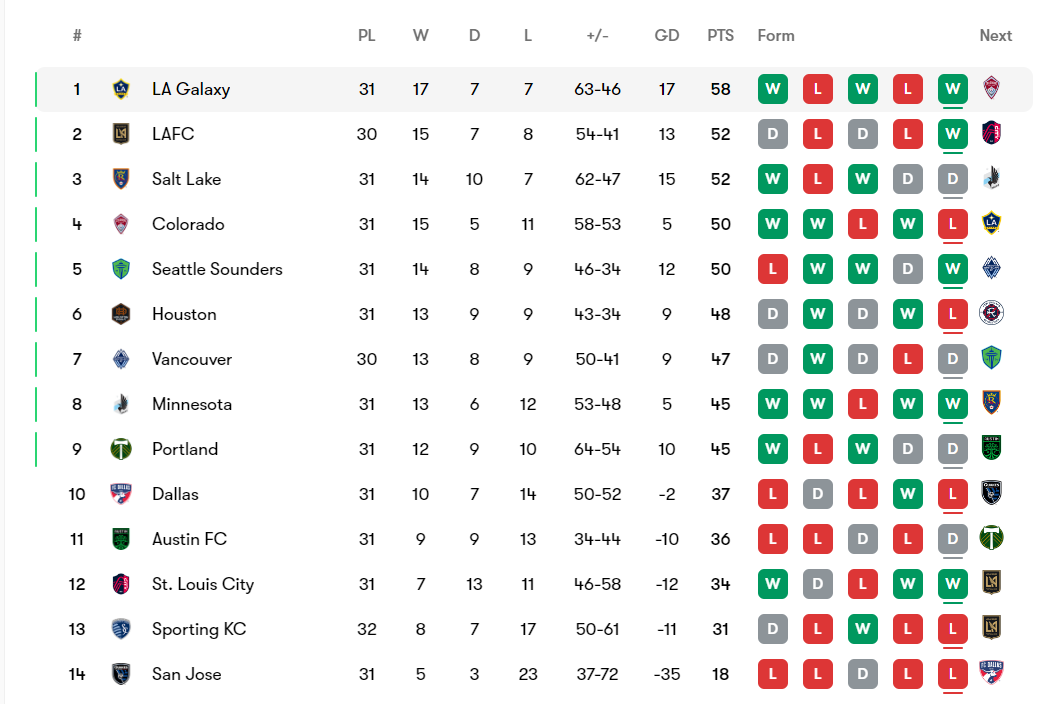The image size is (1053, 704).
Task: Open LA Galaxy's next opponent crest
Action: pyautogui.click(x=991, y=89)
